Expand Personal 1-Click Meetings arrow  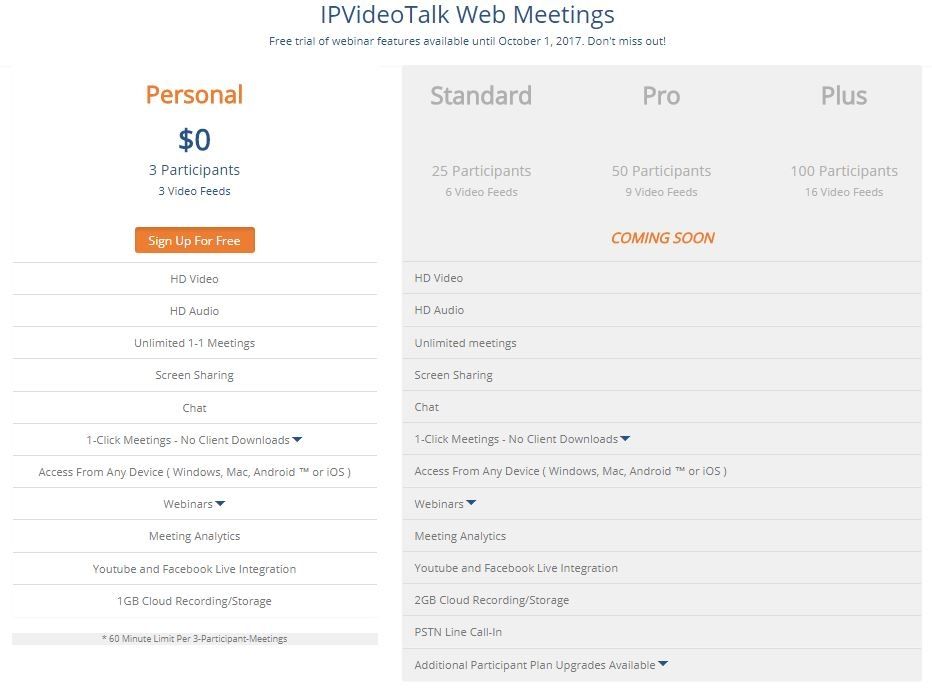pyautogui.click(x=297, y=440)
